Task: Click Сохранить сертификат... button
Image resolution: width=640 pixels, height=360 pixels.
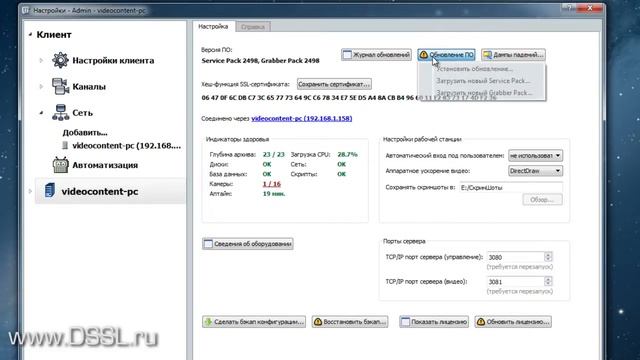Action: tap(334, 84)
